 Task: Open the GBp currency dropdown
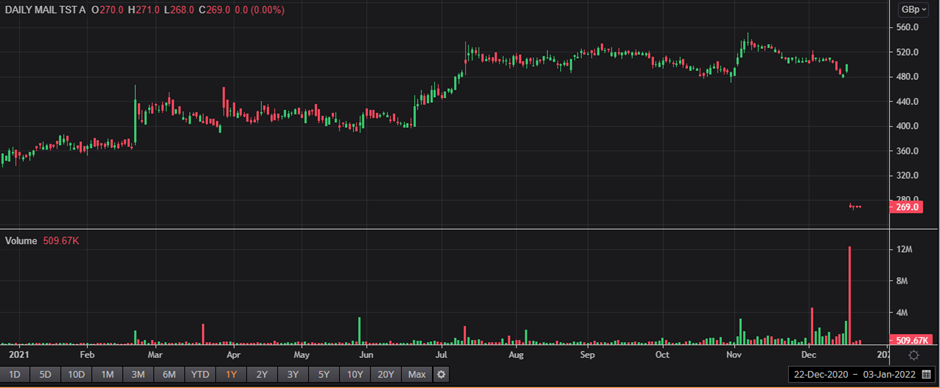(914, 10)
